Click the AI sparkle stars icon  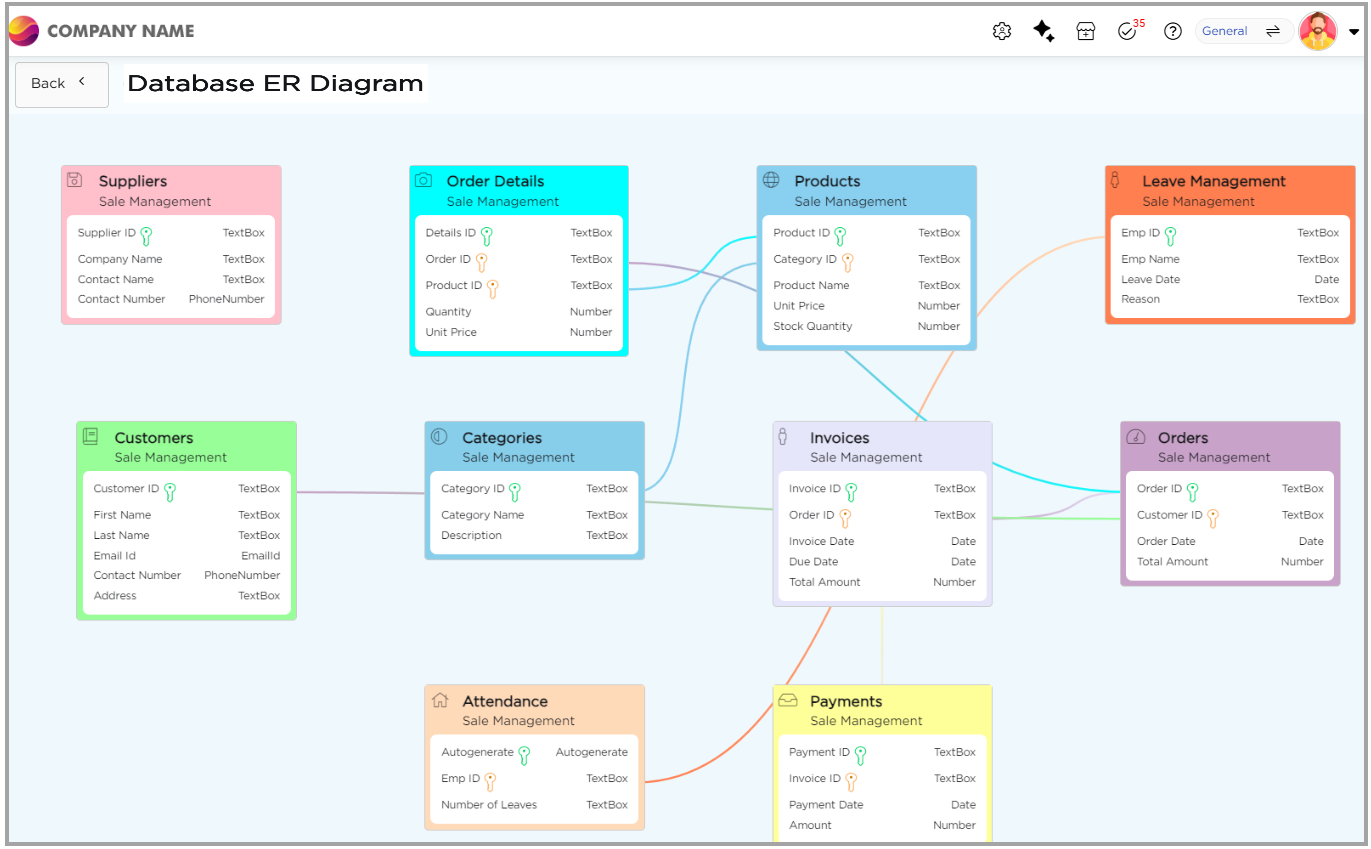[x=1044, y=31]
